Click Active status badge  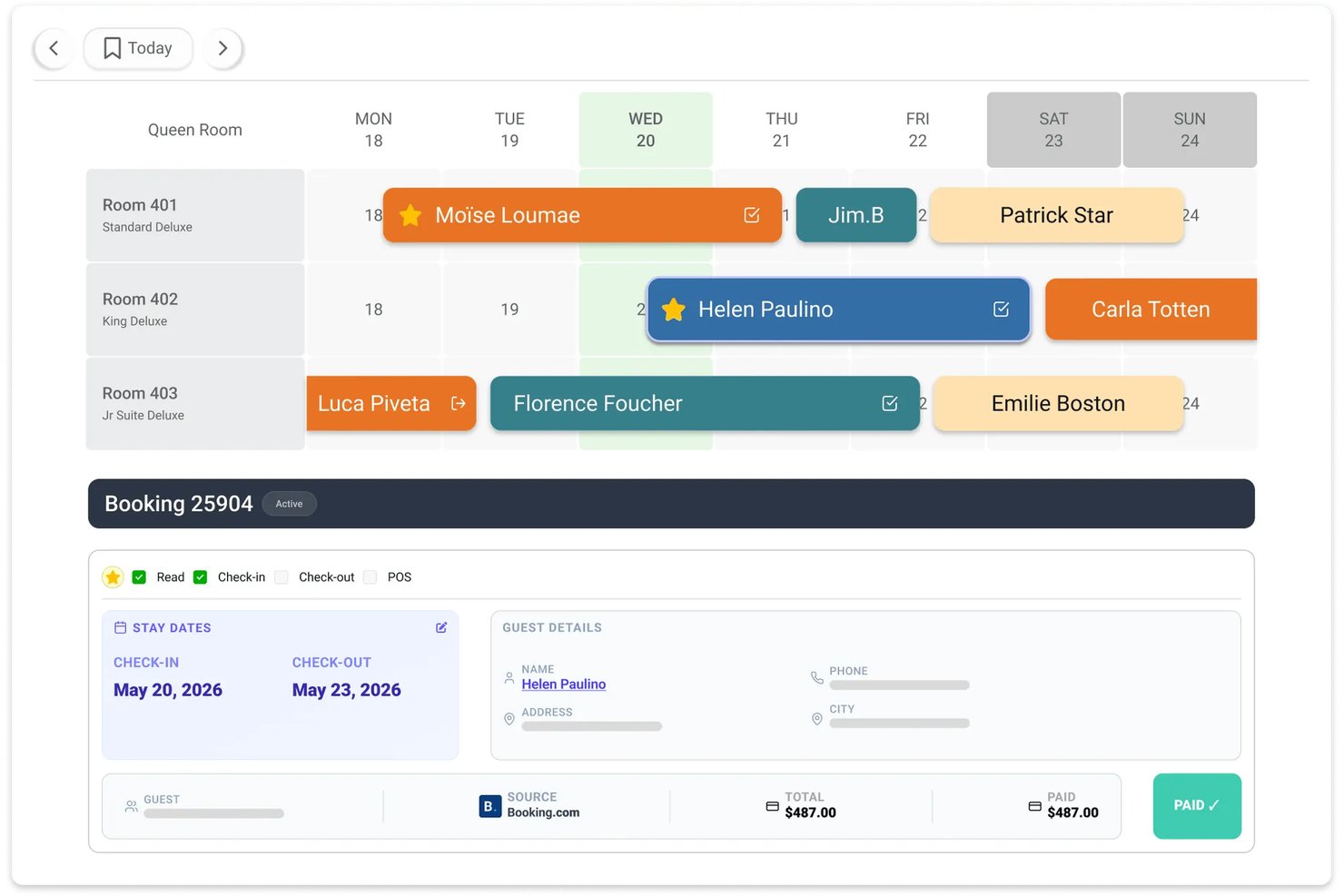click(289, 504)
